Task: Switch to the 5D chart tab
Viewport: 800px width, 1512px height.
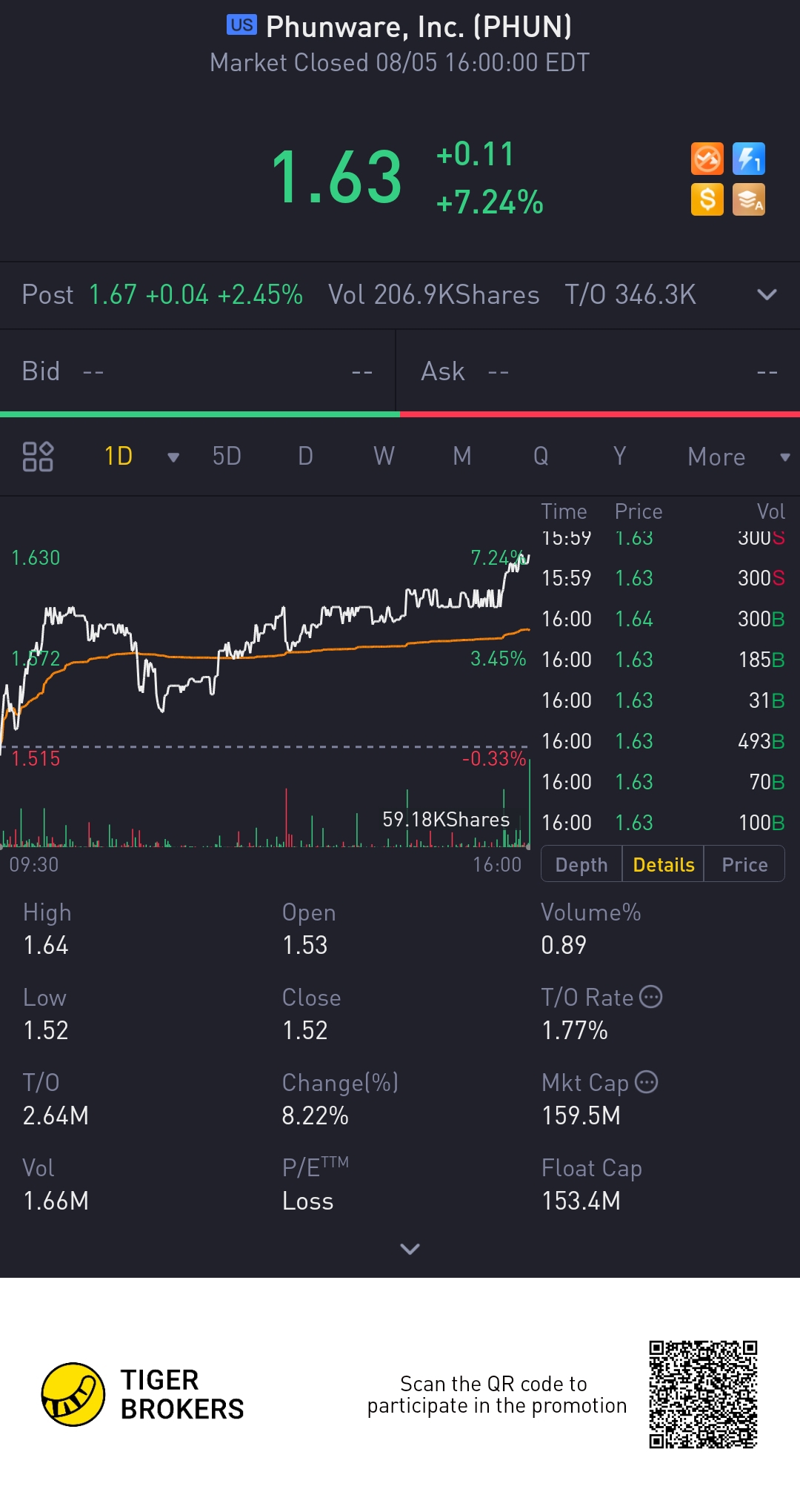Action: point(227,456)
